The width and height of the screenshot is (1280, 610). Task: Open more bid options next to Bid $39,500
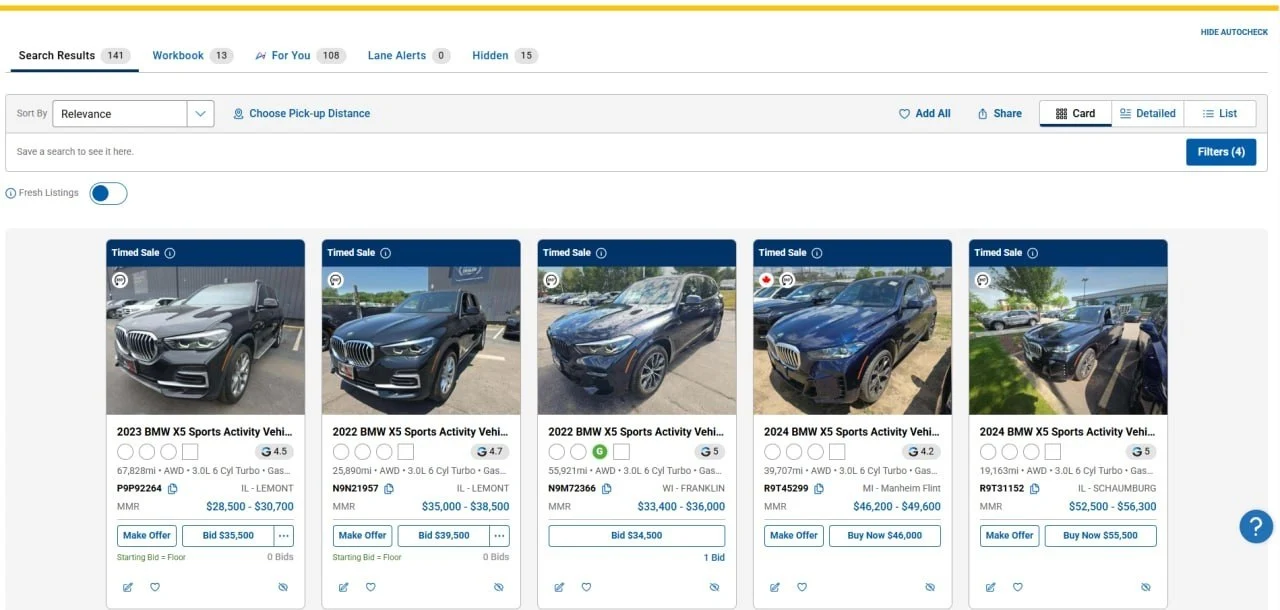coord(500,535)
